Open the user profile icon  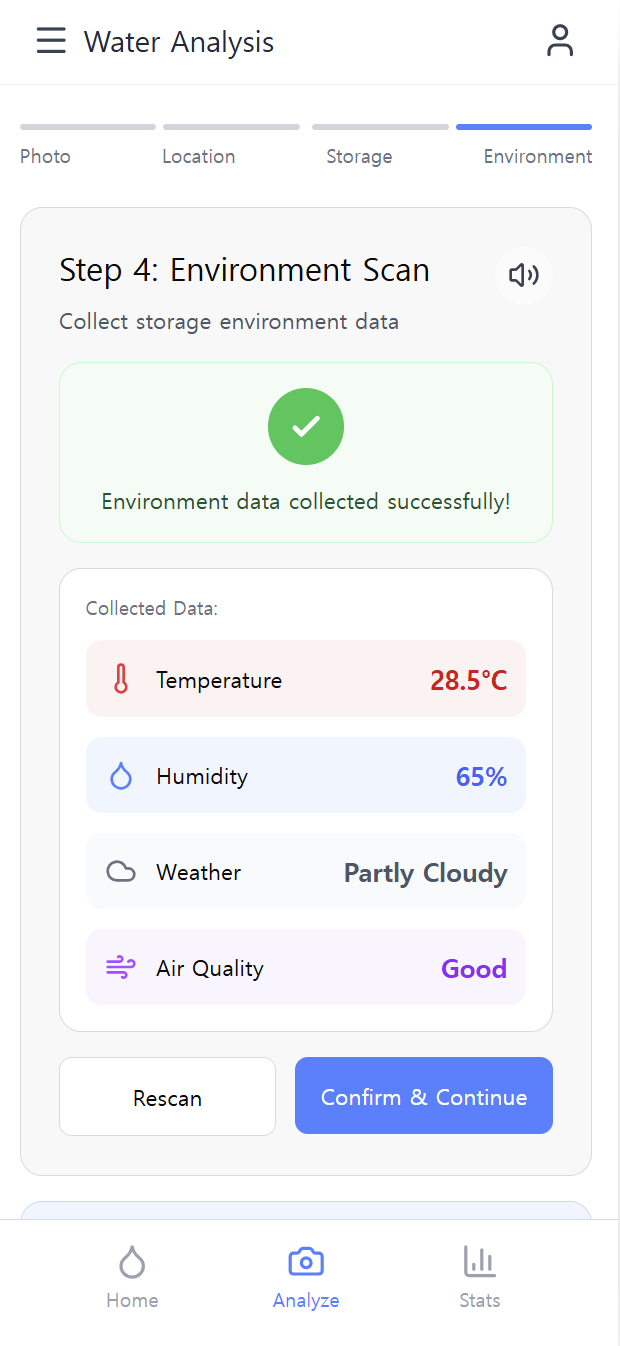pos(560,41)
